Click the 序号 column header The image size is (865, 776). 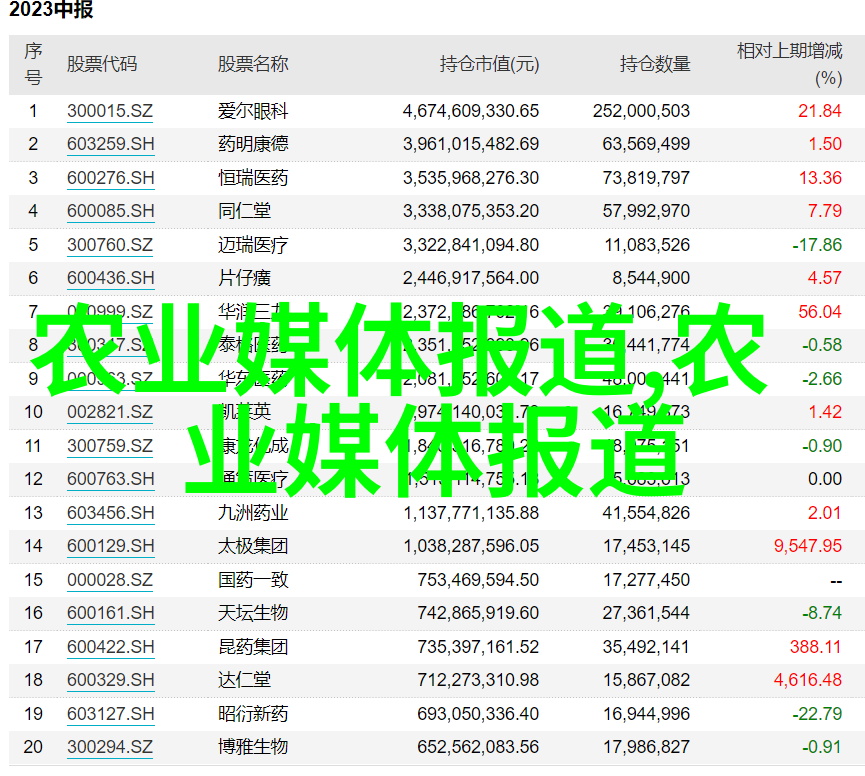coord(33,64)
